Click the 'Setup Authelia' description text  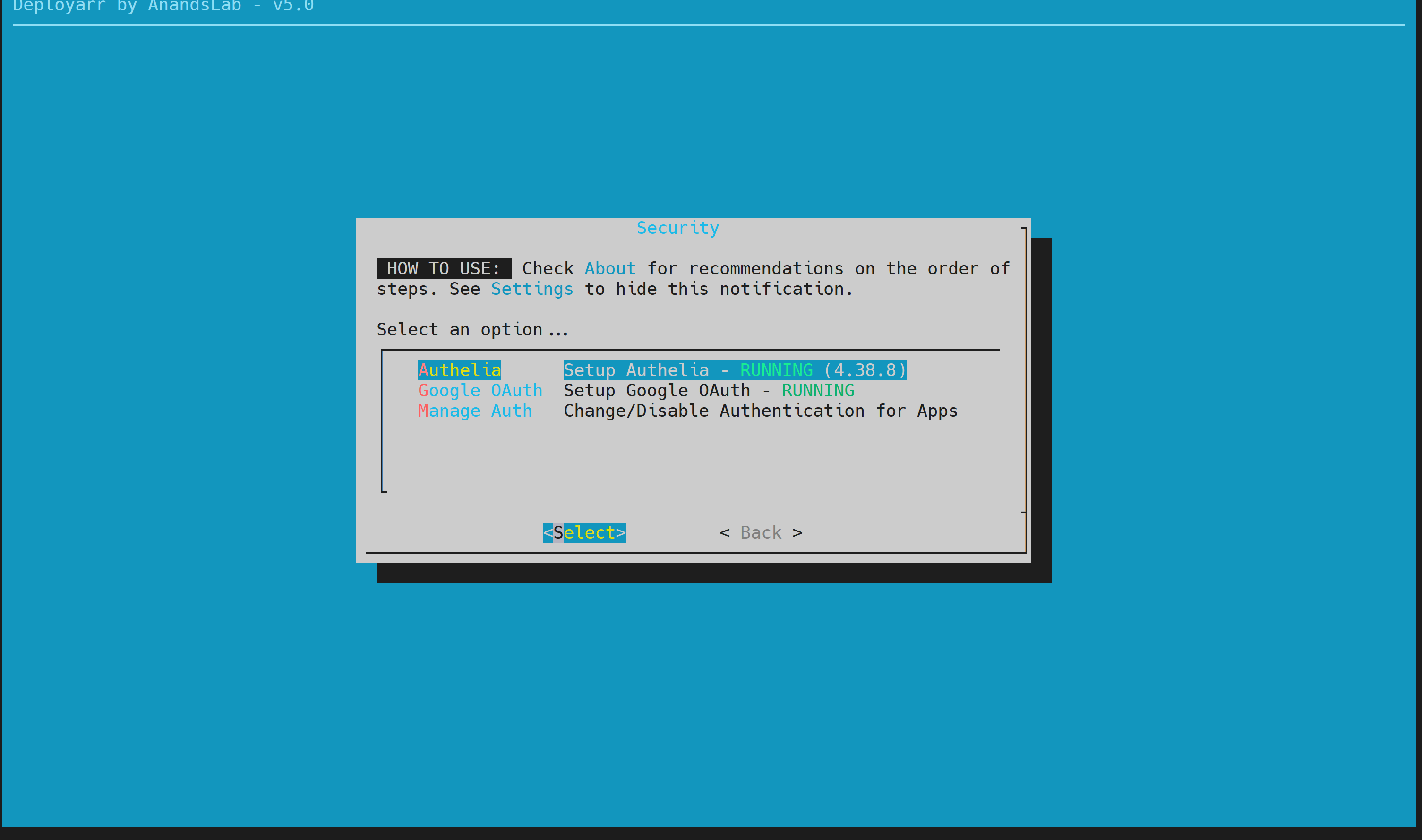636,370
